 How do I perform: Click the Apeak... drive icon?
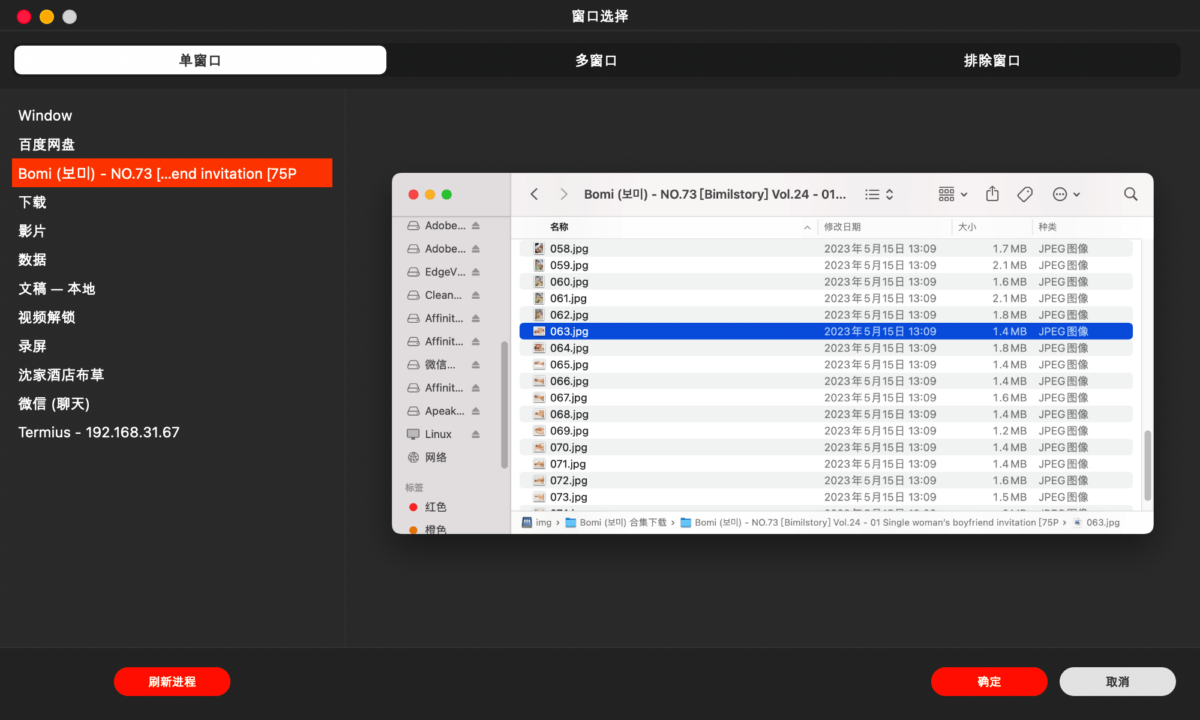tap(413, 411)
